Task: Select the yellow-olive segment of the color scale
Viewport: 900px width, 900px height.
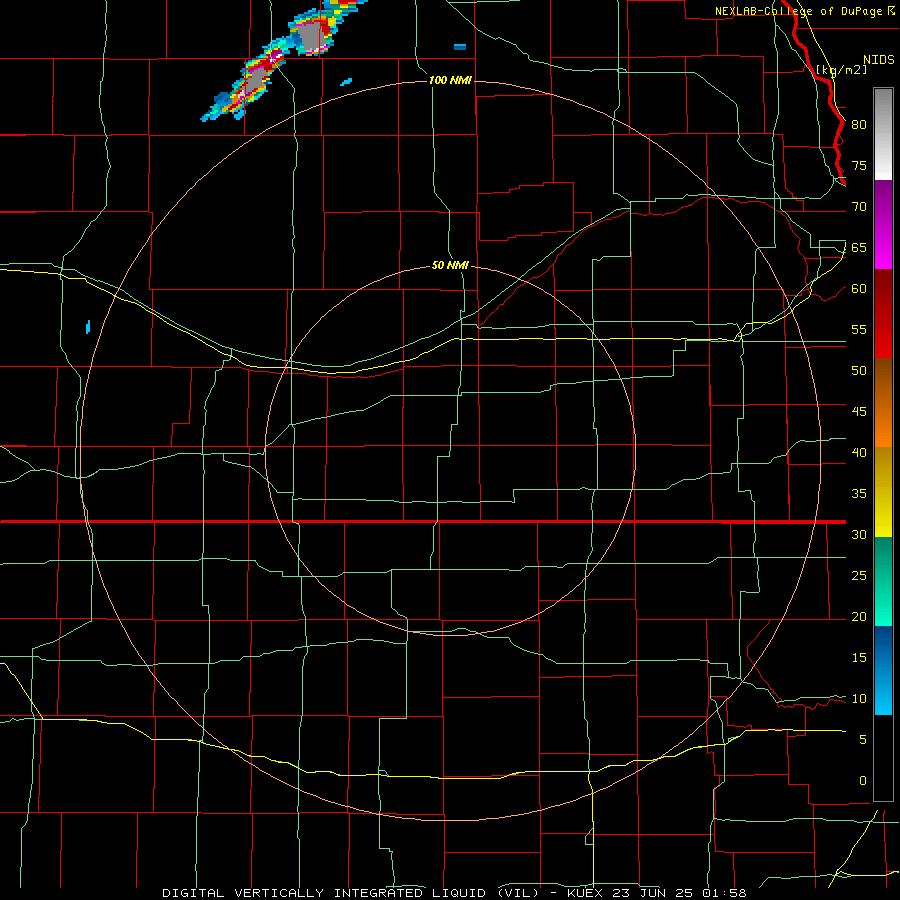Action: pyautogui.click(x=883, y=492)
